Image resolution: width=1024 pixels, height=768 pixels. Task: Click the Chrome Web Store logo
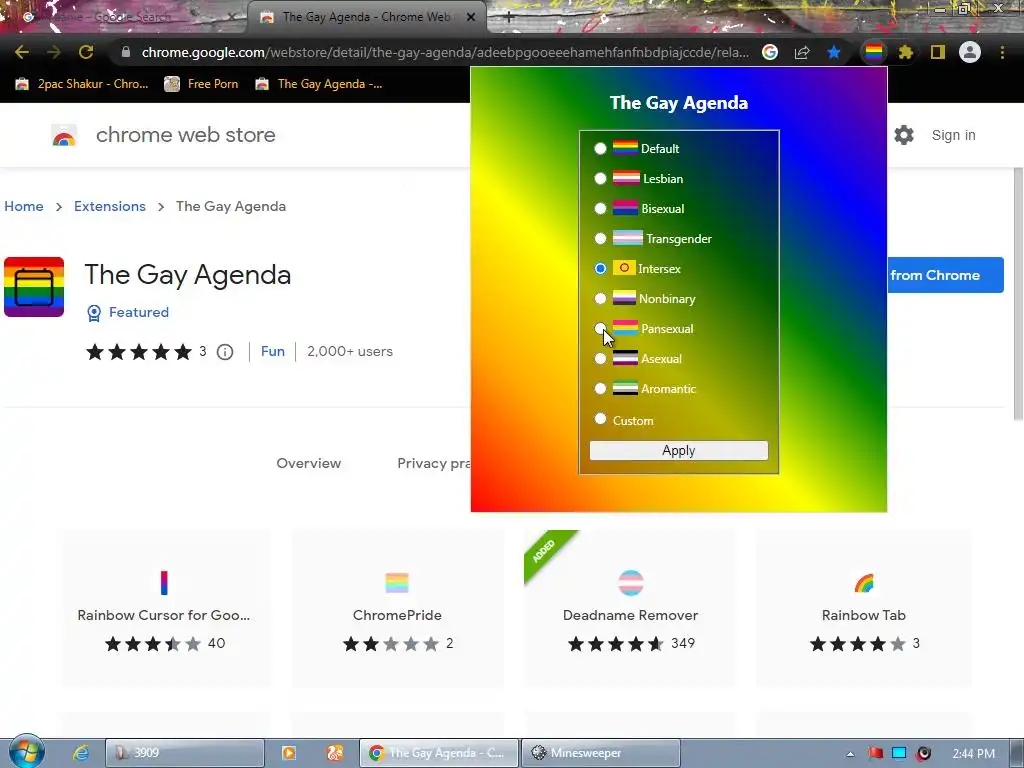click(64, 135)
